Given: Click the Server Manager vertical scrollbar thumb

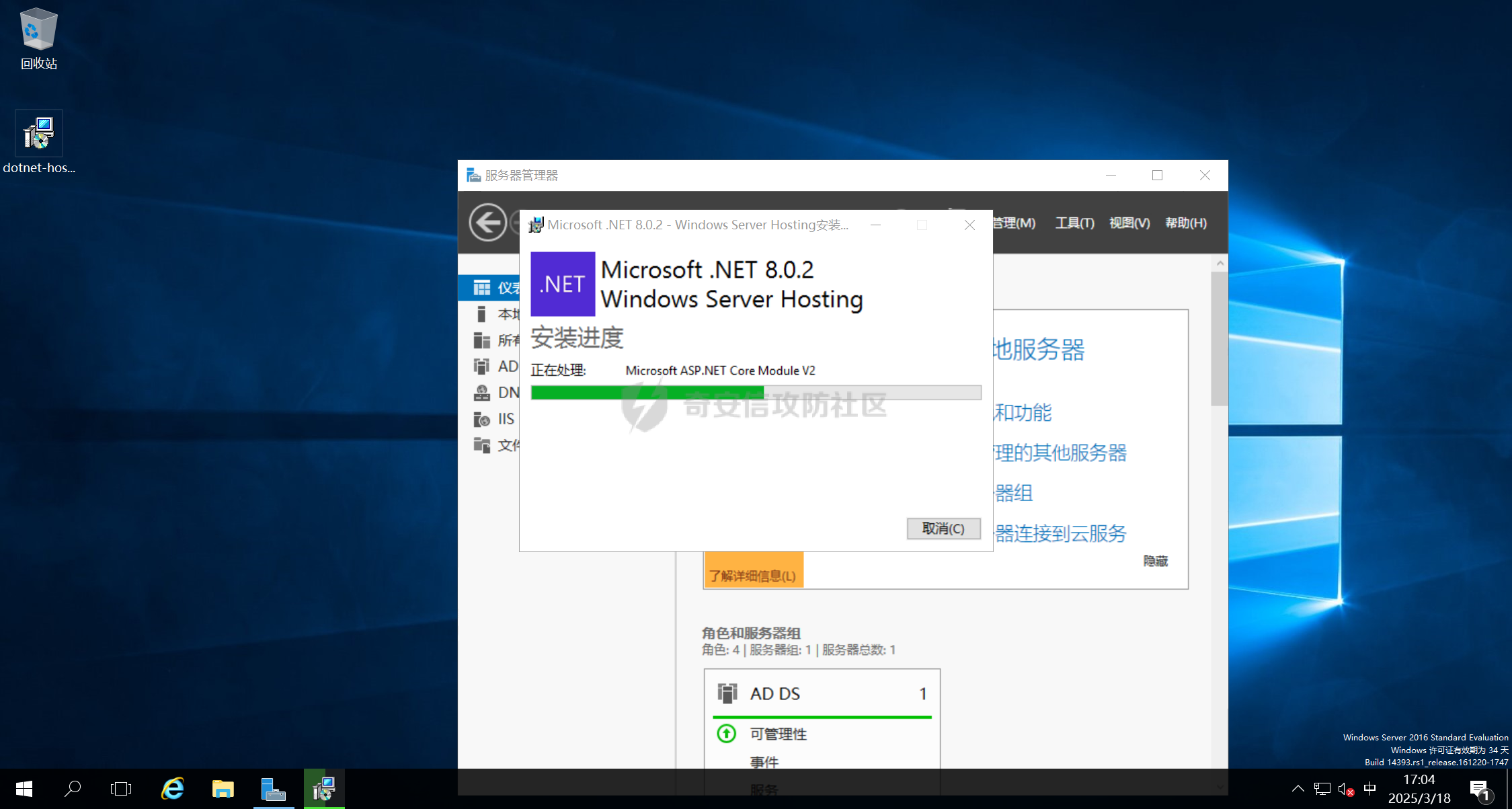Looking at the screenshot, I should [x=1219, y=338].
